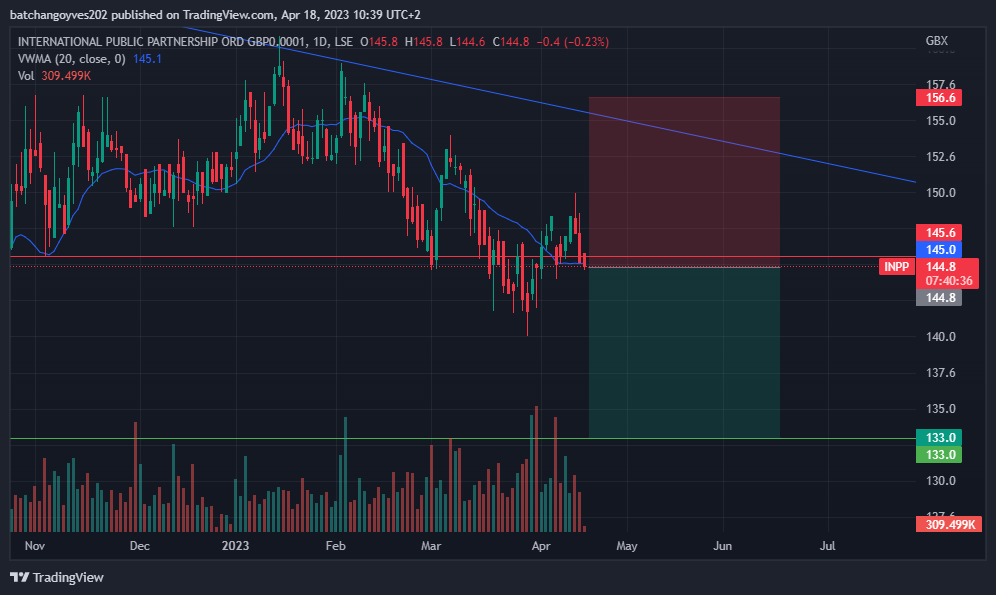Click the 07:40:36 countdown timer label
Image resolution: width=996 pixels, height=595 pixels.
click(x=948, y=281)
